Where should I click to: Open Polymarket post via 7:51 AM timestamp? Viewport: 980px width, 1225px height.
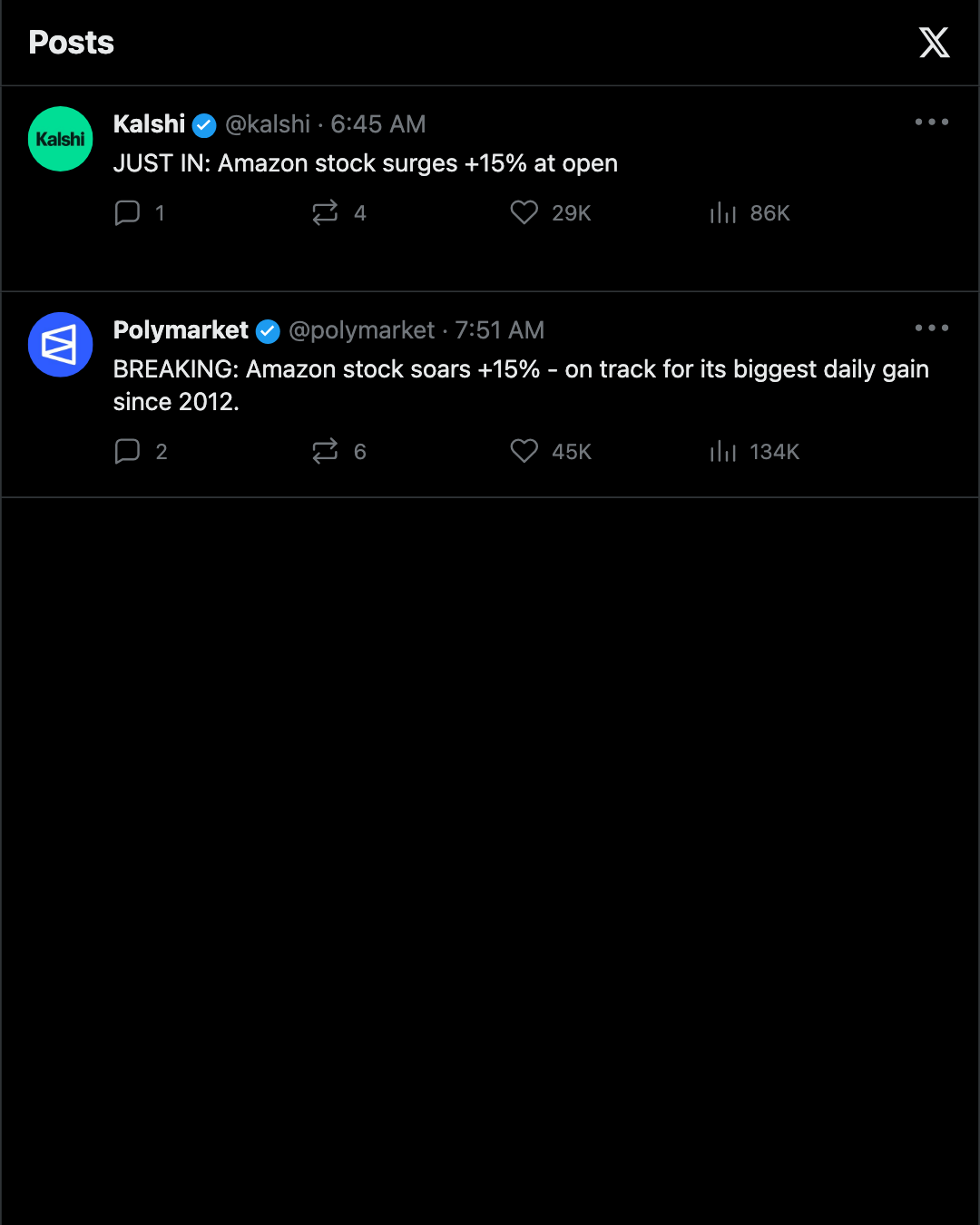click(x=499, y=330)
